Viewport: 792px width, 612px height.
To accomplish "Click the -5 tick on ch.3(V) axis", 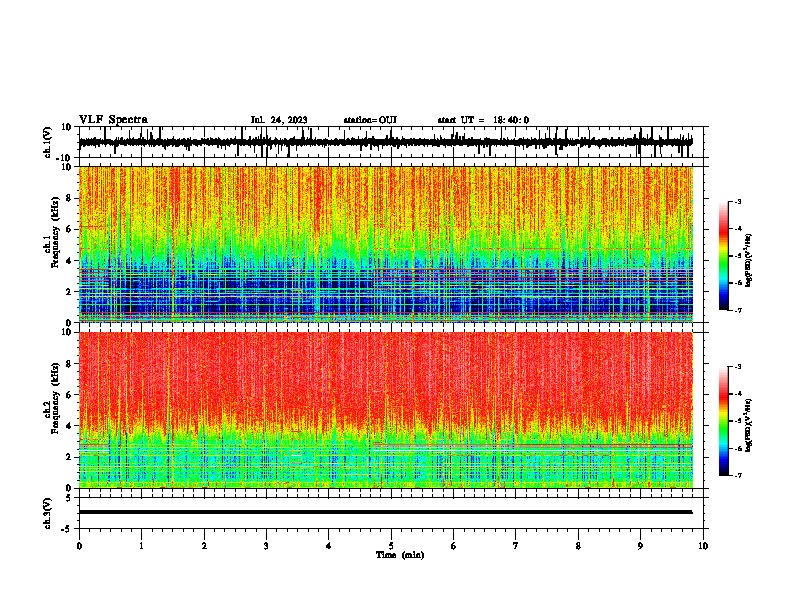I will coord(68,529).
